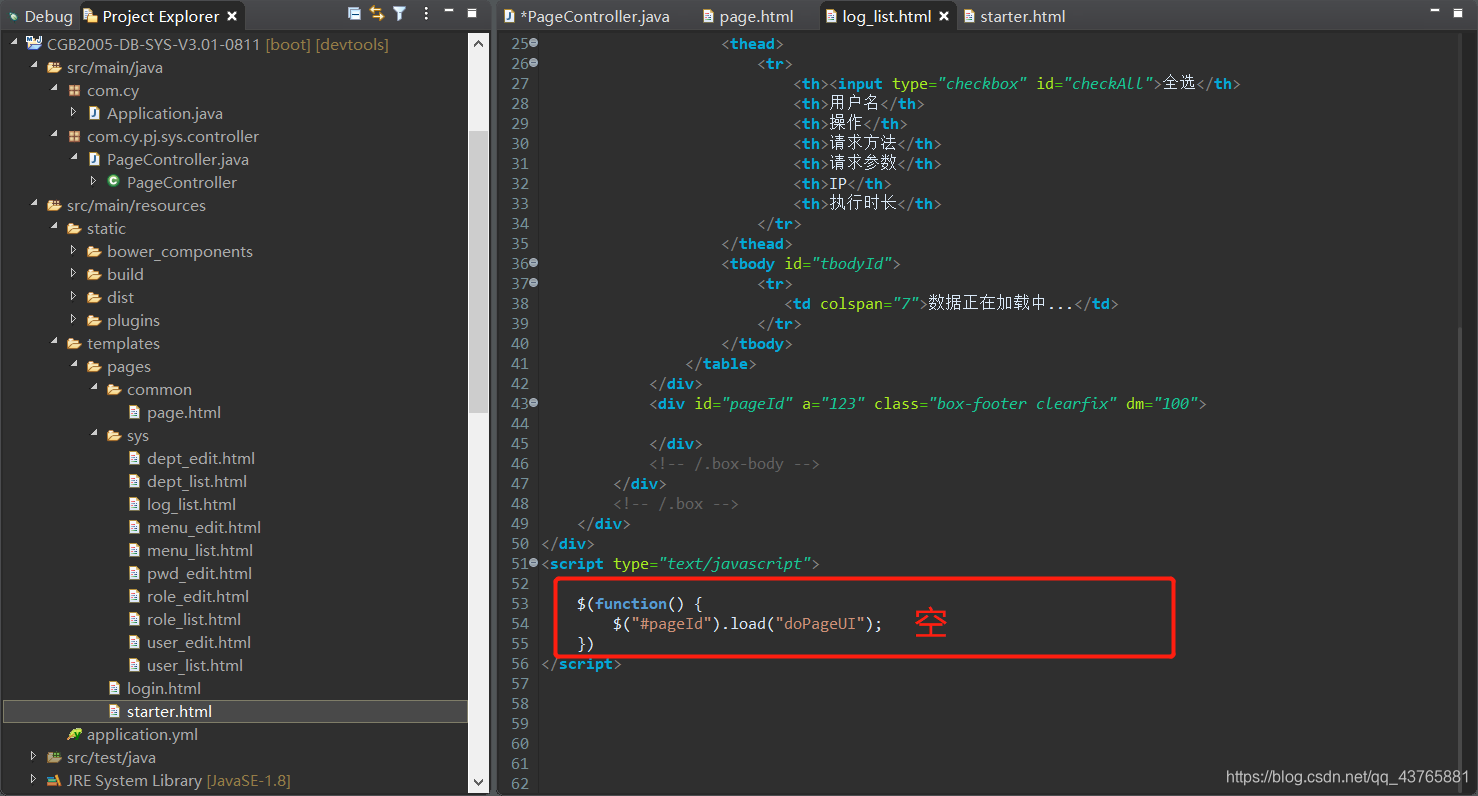The image size is (1478, 796).
Task: Select role_edit.html in the tree
Action: pos(198,596)
